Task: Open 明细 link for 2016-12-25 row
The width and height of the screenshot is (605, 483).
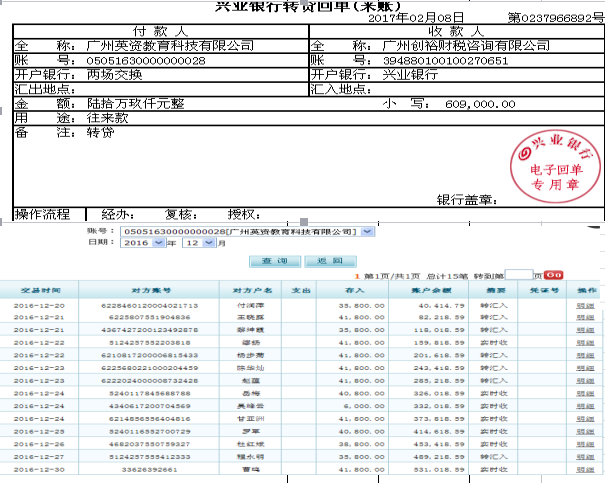Action: click(585, 431)
